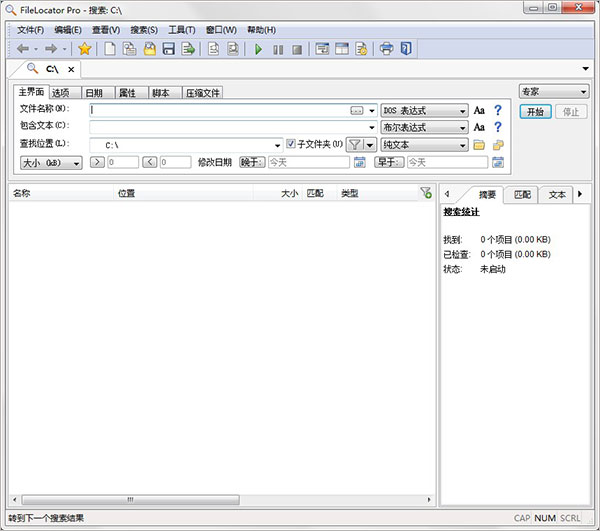Toggle the 子文件夹 subfolders checkbox
600x531 pixels.
click(x=291, y=144)
